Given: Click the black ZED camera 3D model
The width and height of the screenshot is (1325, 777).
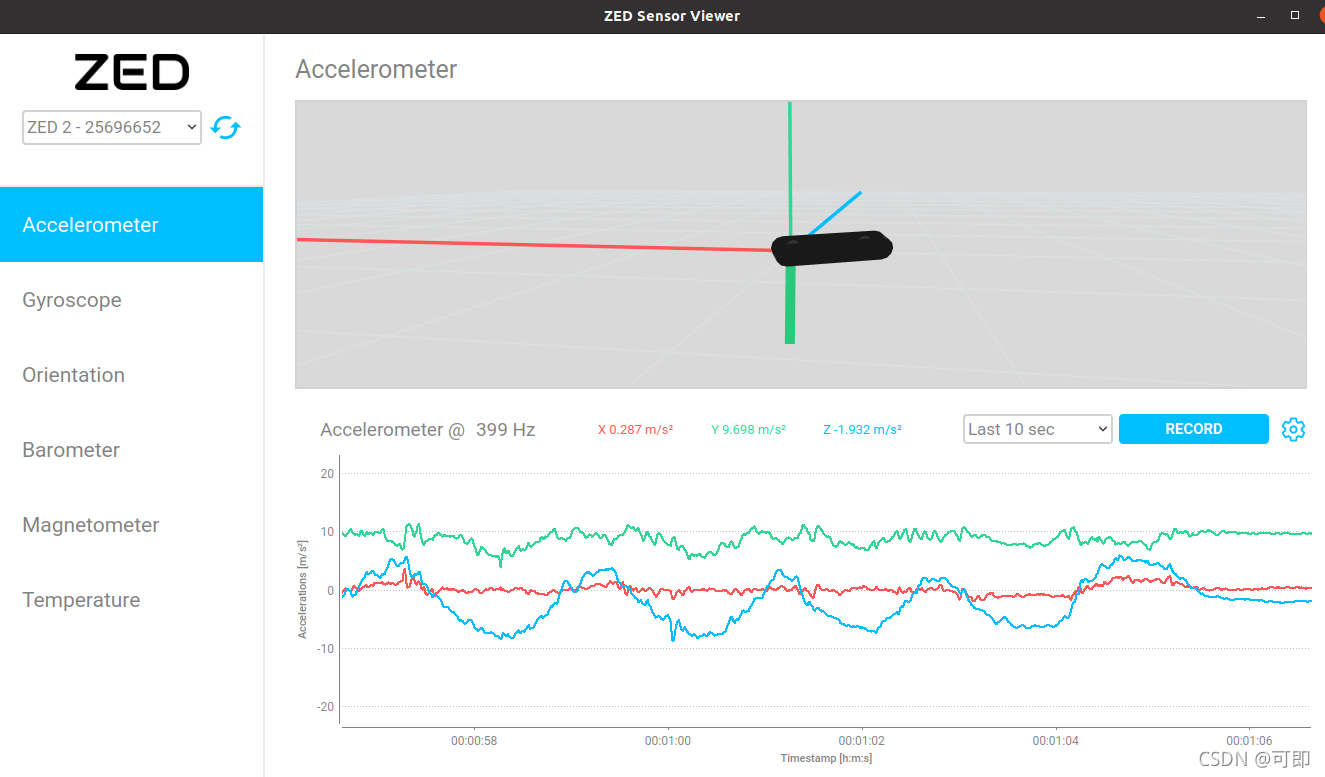Looking at the screenshot, I should [x=832, y=247].
